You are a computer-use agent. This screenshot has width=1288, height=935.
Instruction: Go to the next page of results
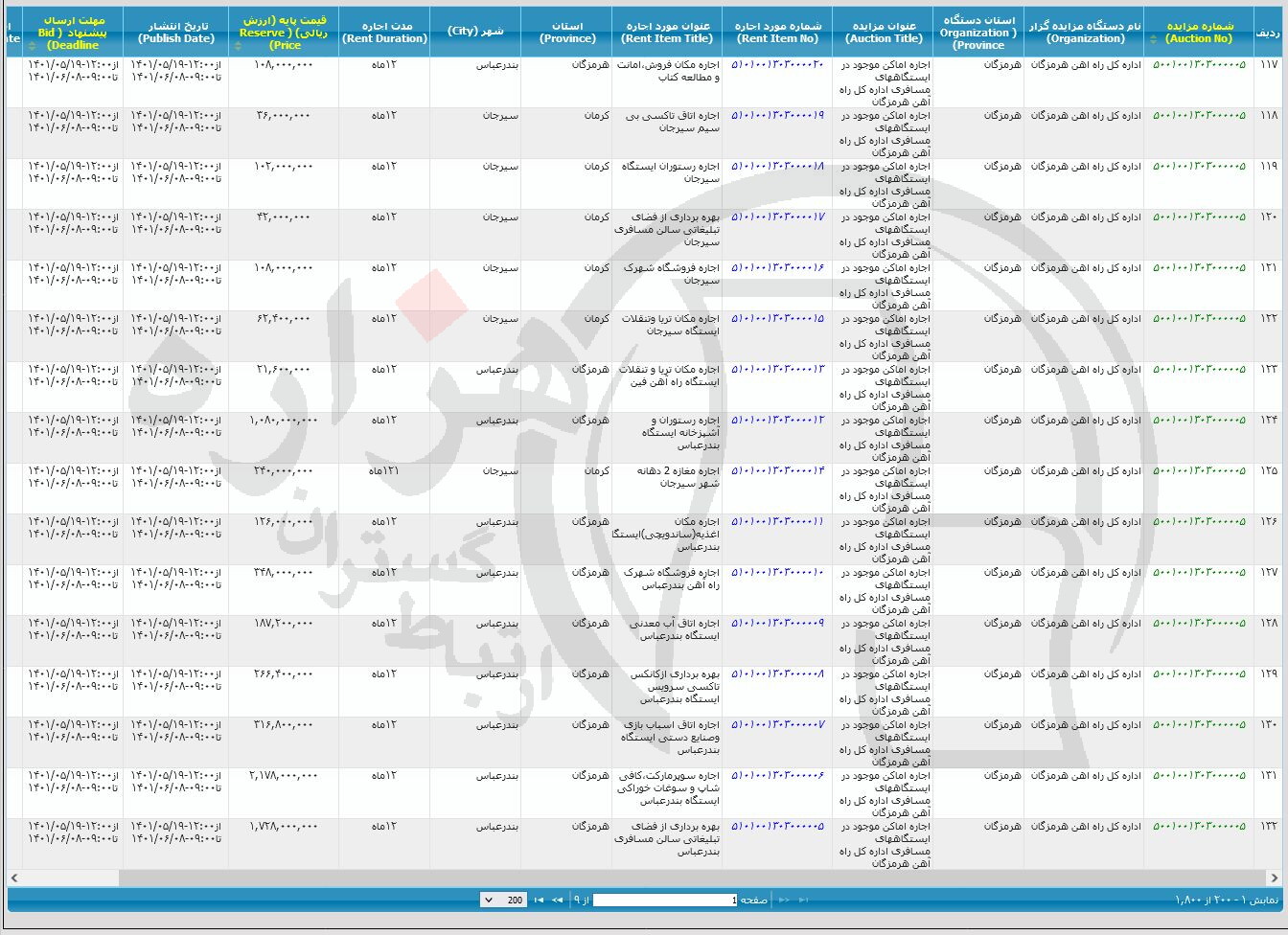click(555, 900)
